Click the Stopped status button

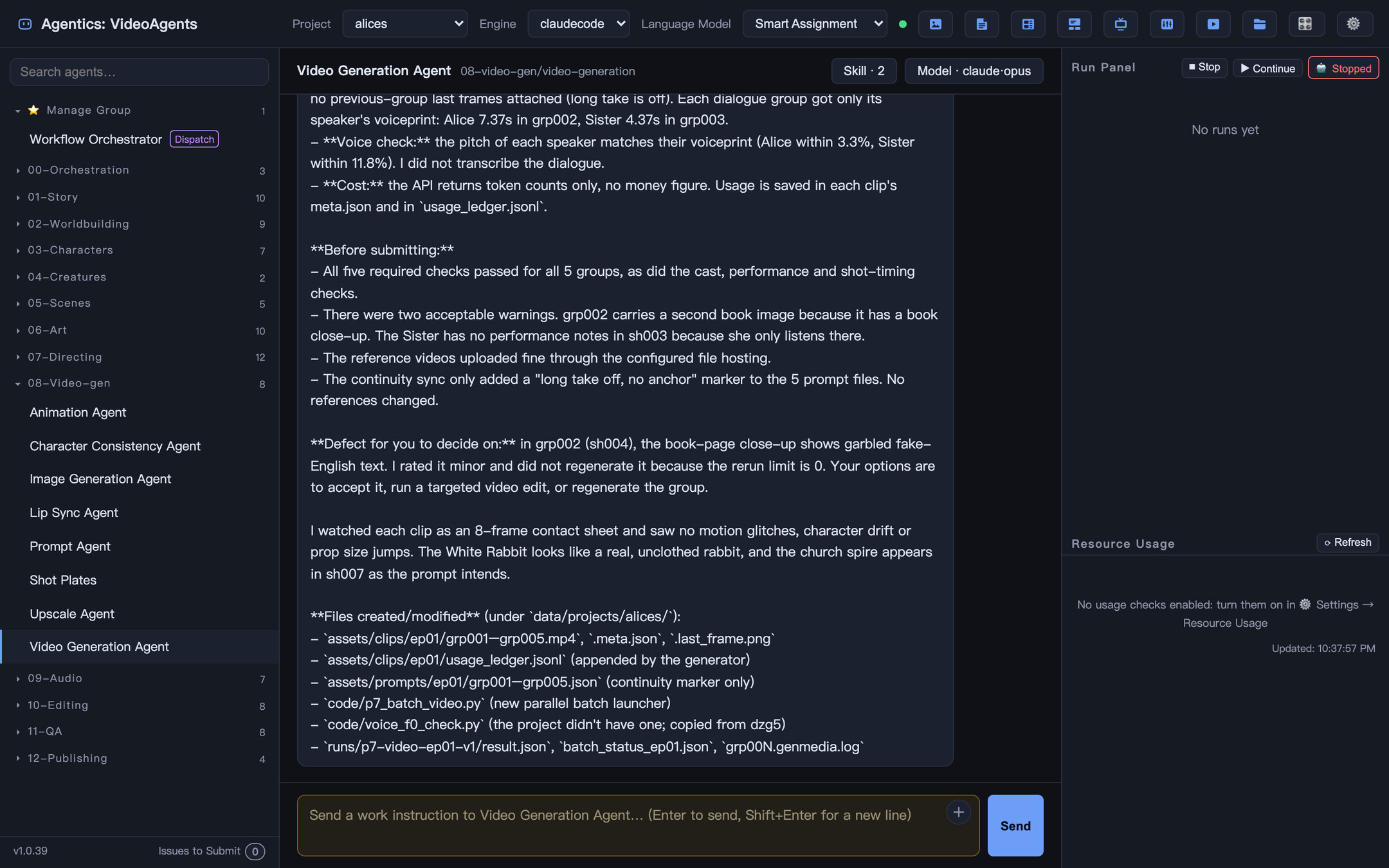(x=1343, y=68)
